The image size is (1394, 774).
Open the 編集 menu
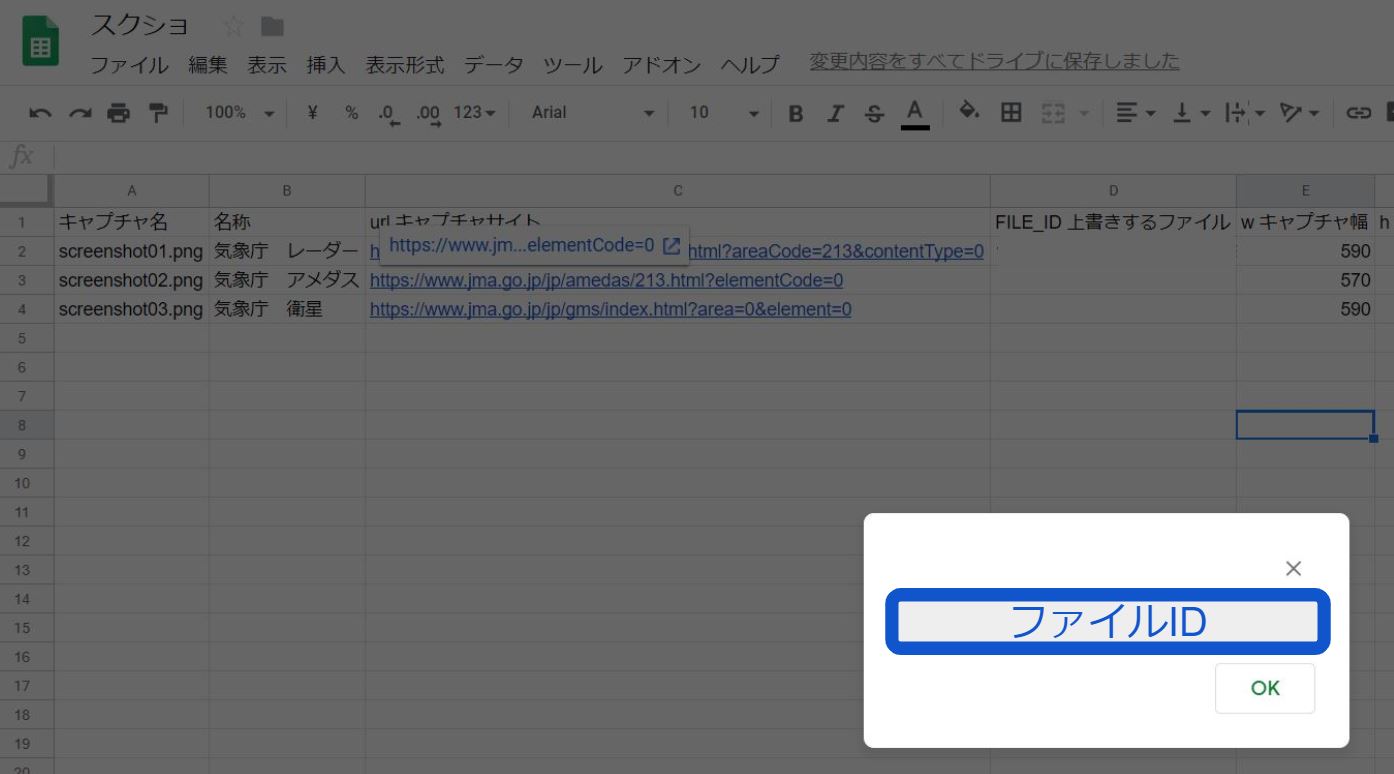(x=208, y=65)
